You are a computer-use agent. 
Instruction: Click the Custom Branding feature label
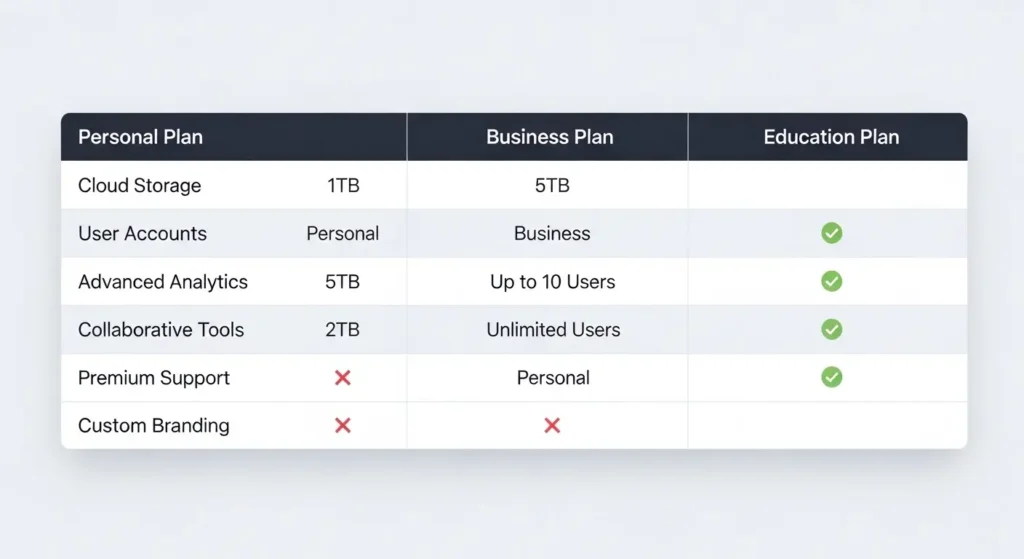[x=154, y=425]
